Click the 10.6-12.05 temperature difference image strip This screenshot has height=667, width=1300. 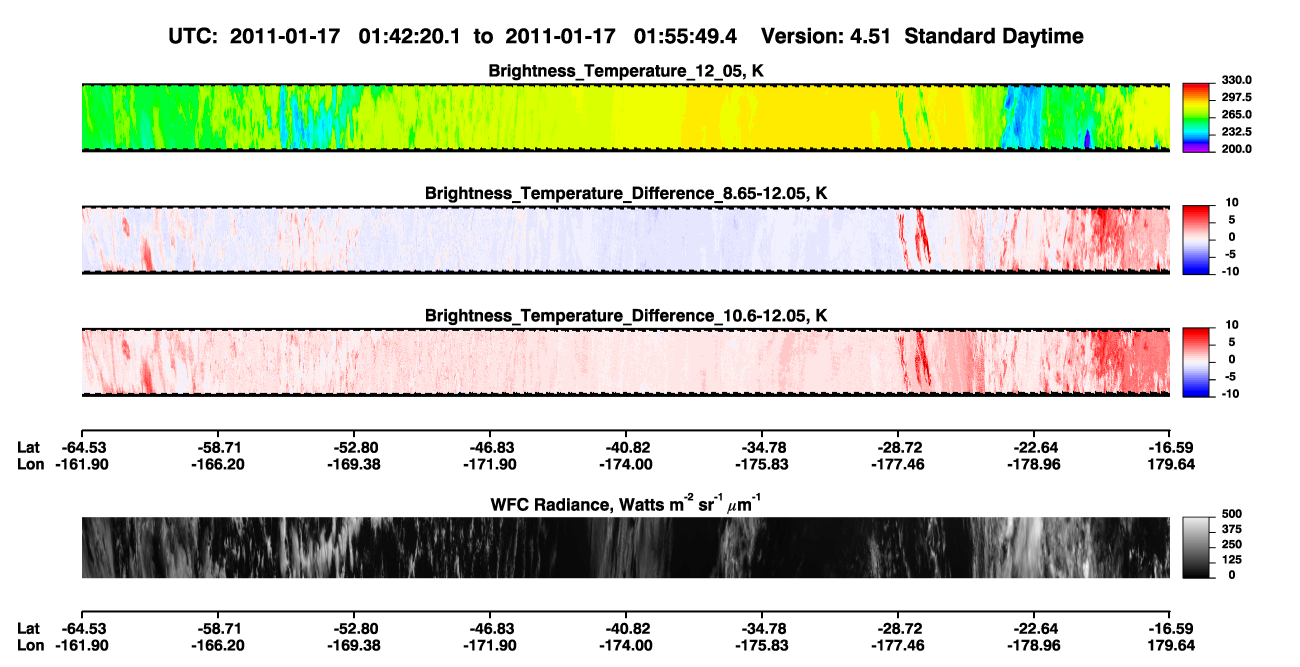coord(626,362)
